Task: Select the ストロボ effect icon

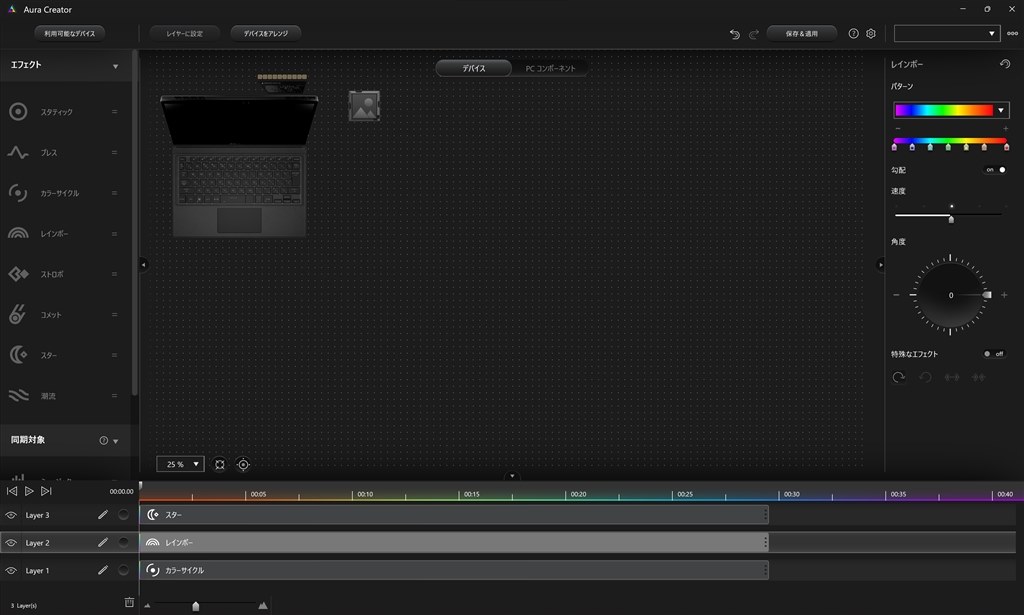Action: pyautogui.click(x=18, y=274)
